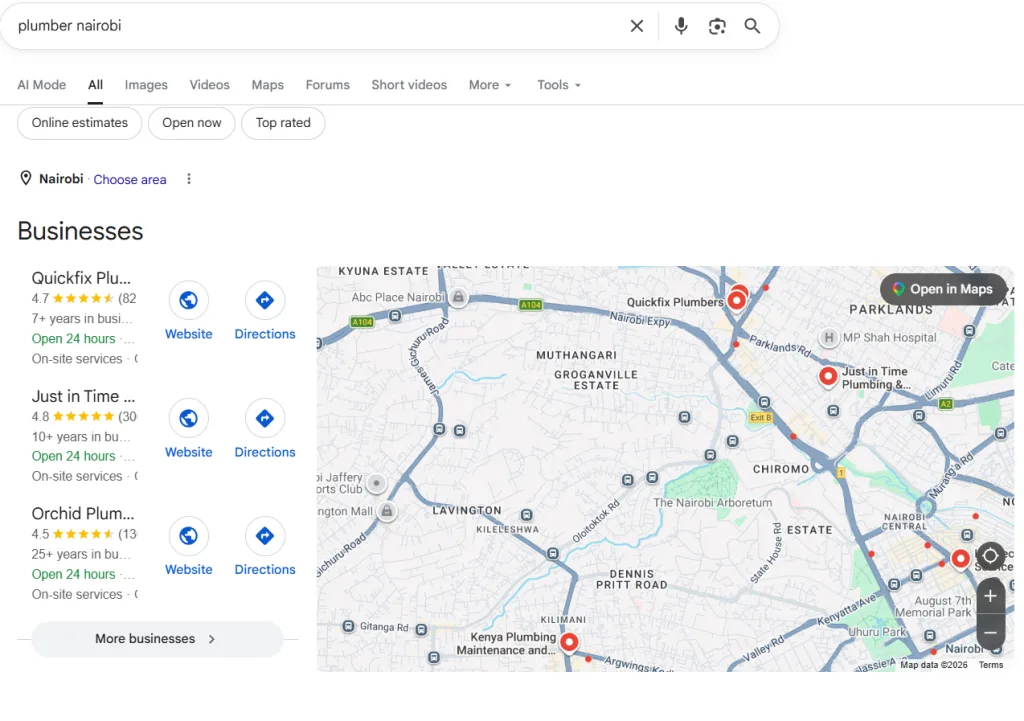
Task: Start voice search with the microphone icon
Action: coord(680,26)
